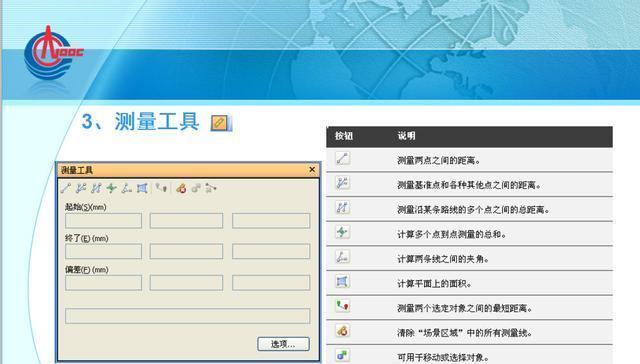
Task: Select Point to Multiple Points tool in dialog toolbar
Action: (81, 188)
